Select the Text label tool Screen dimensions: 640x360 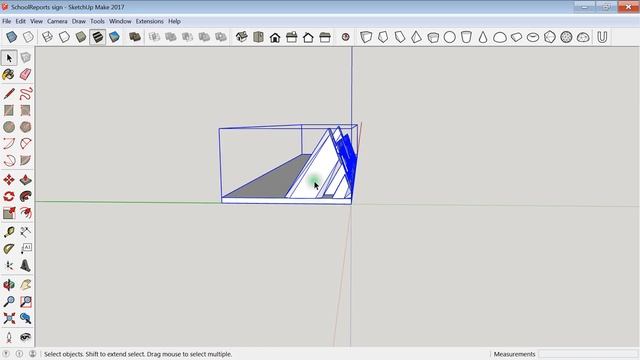25,249
